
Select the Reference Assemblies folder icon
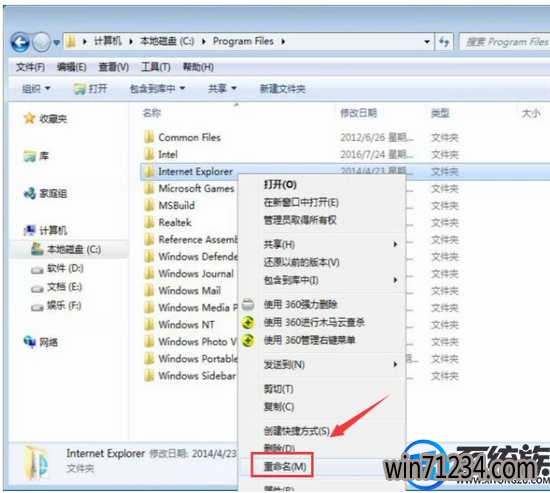coord(149,239)
